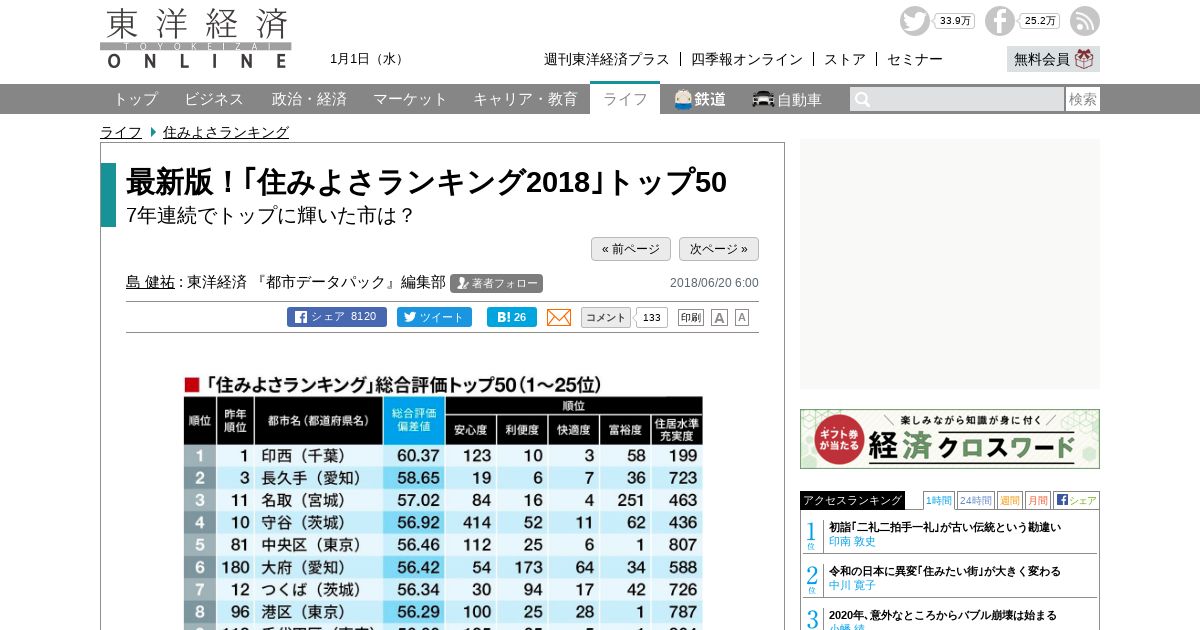Open the RSS feed icon

point(1085,21)
